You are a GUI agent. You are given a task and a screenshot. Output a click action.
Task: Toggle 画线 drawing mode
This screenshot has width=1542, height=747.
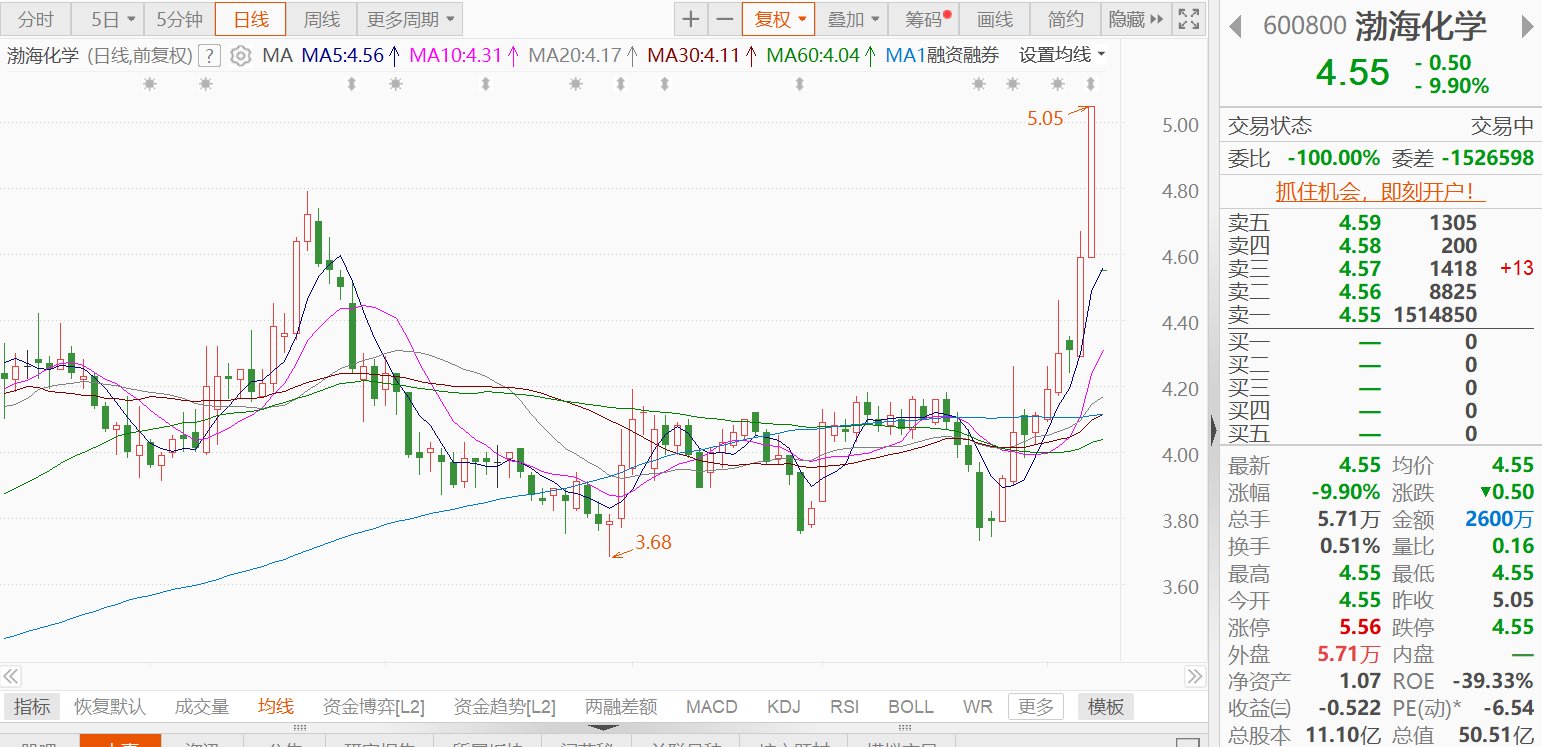pos(994,19)
